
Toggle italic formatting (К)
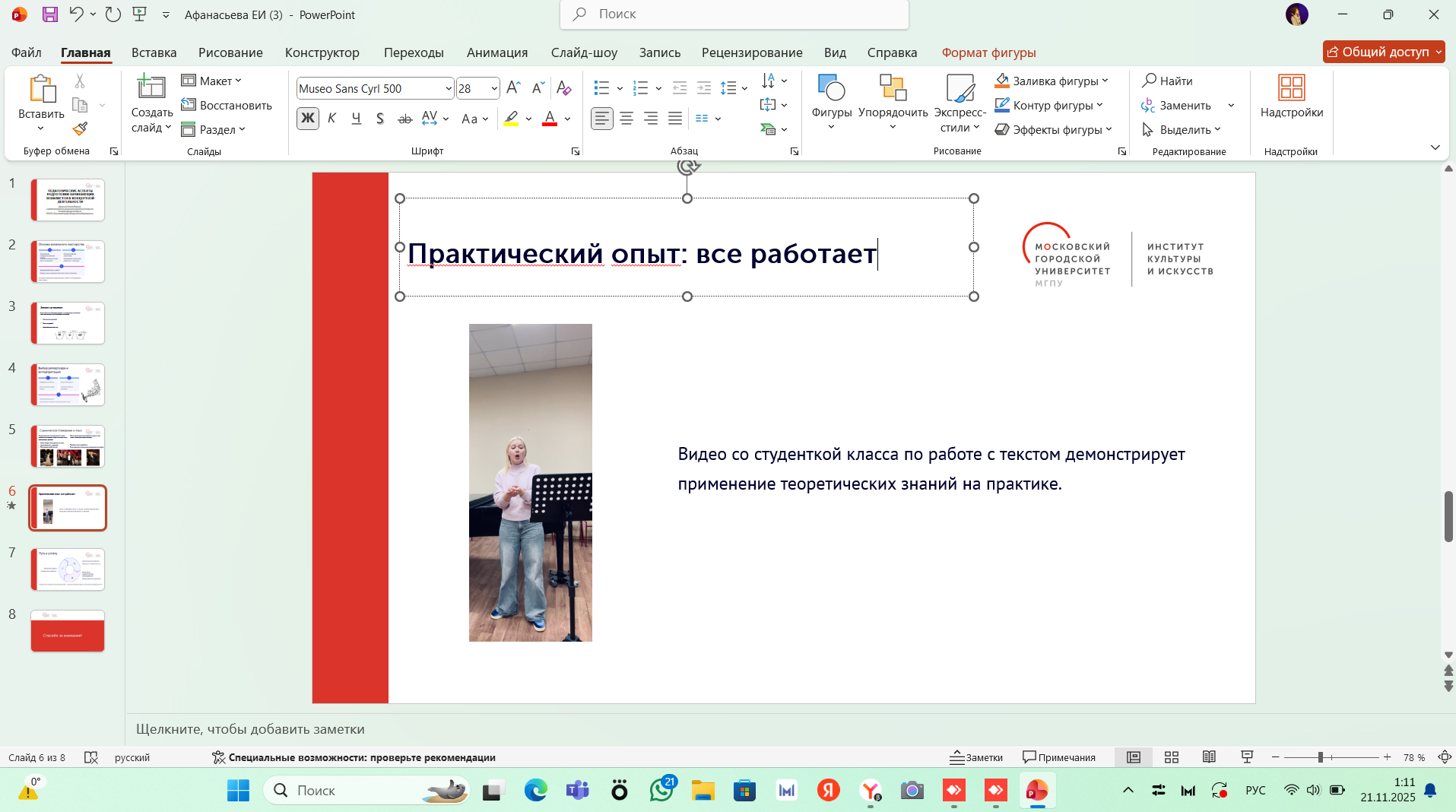pos(331,119)
